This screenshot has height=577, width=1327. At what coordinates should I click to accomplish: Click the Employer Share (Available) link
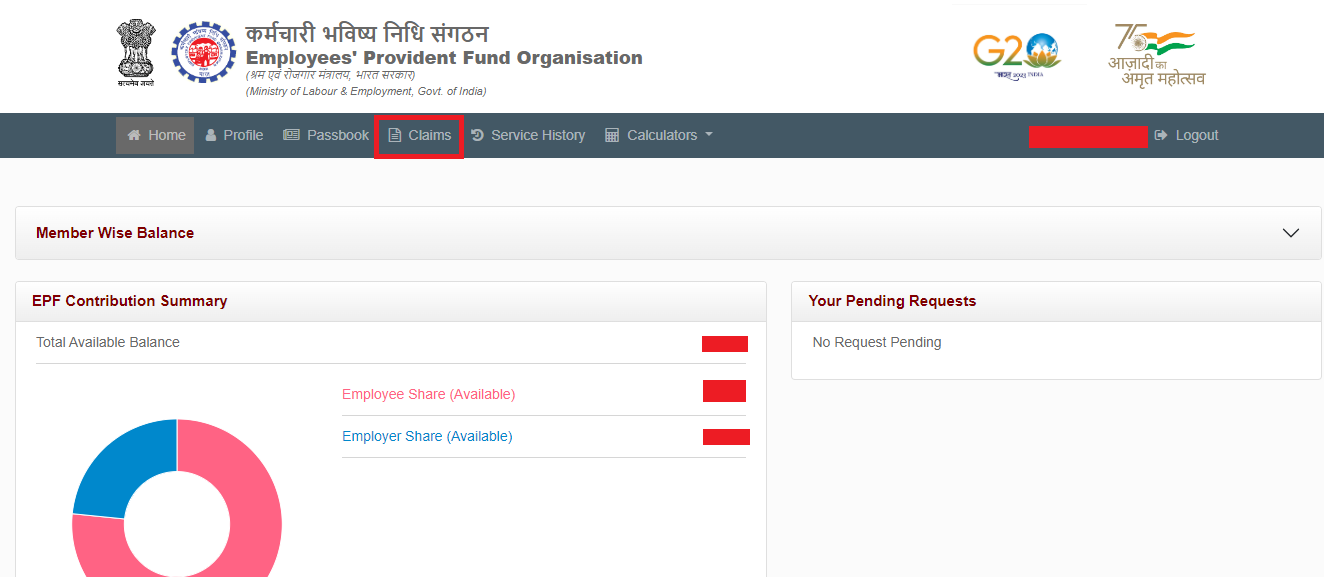pyautogui.click(x=427, y=436)
